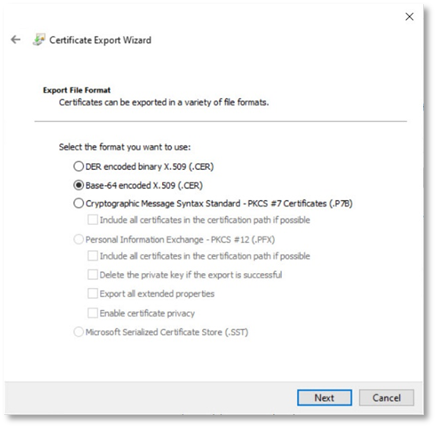The height and width of the screenshot is (427, 436).
Task: Click the Export File Format heading
Action: 77,90
